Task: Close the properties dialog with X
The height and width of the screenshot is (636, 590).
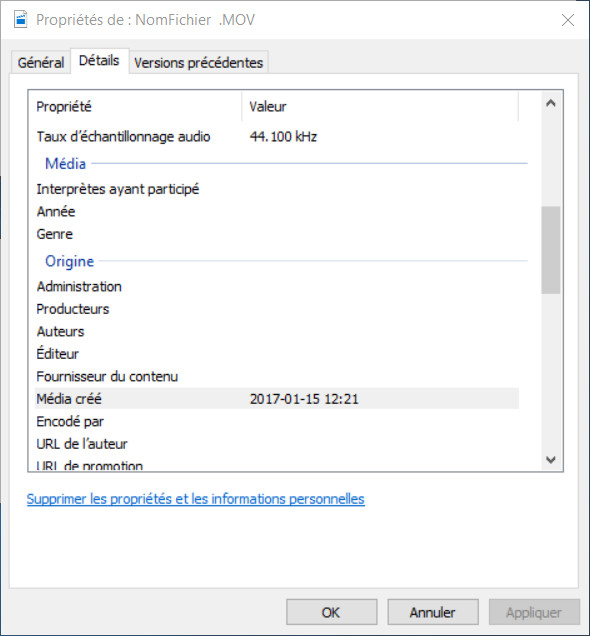Action: coord(568,19)
